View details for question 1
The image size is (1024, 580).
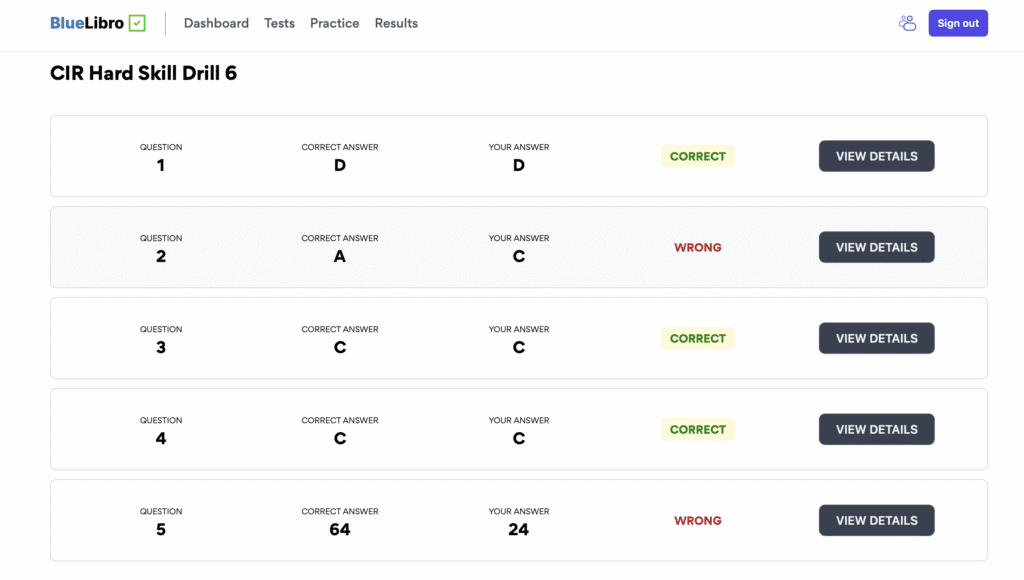(x=876, y=156)
